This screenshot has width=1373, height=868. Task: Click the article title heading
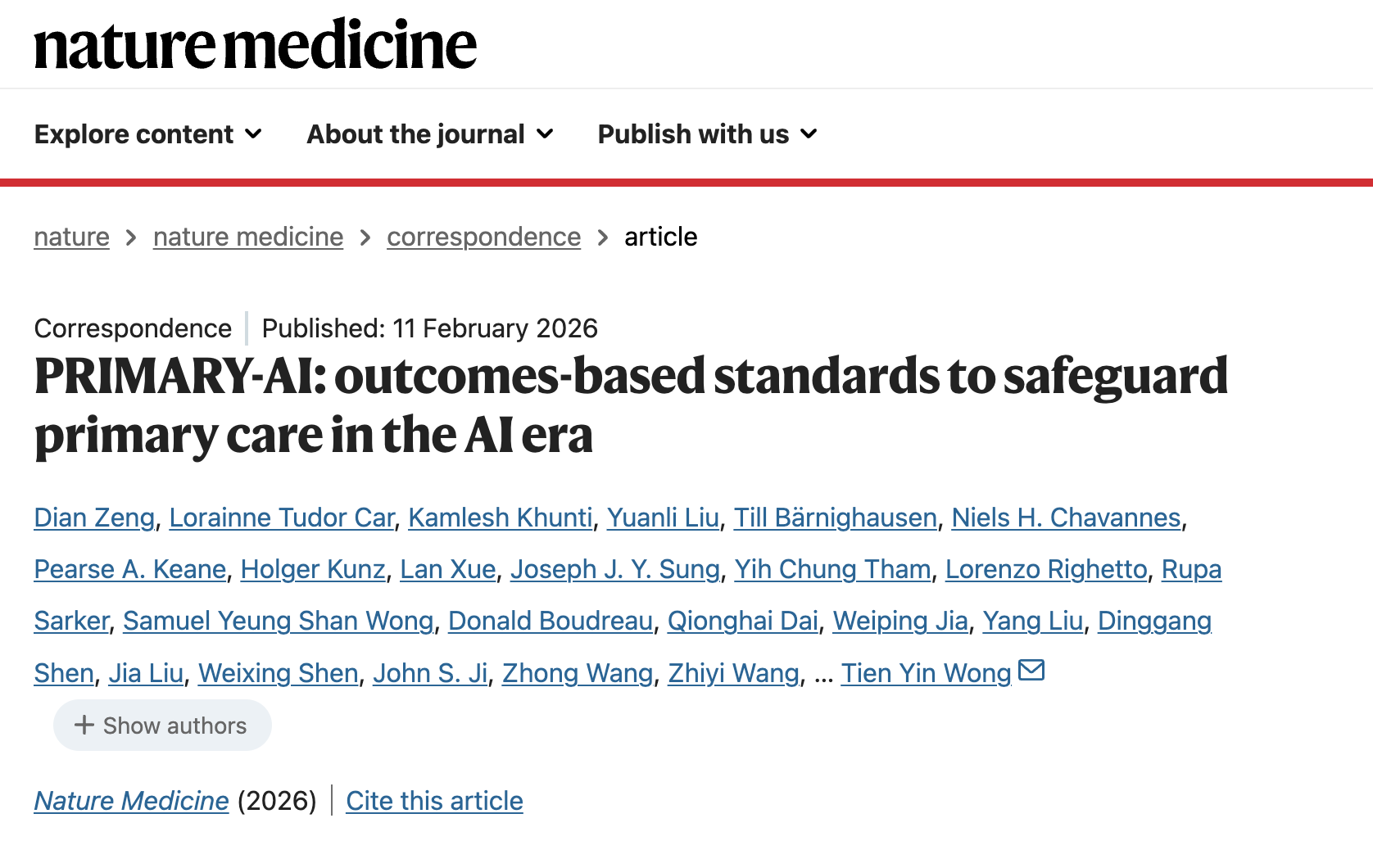631,405
